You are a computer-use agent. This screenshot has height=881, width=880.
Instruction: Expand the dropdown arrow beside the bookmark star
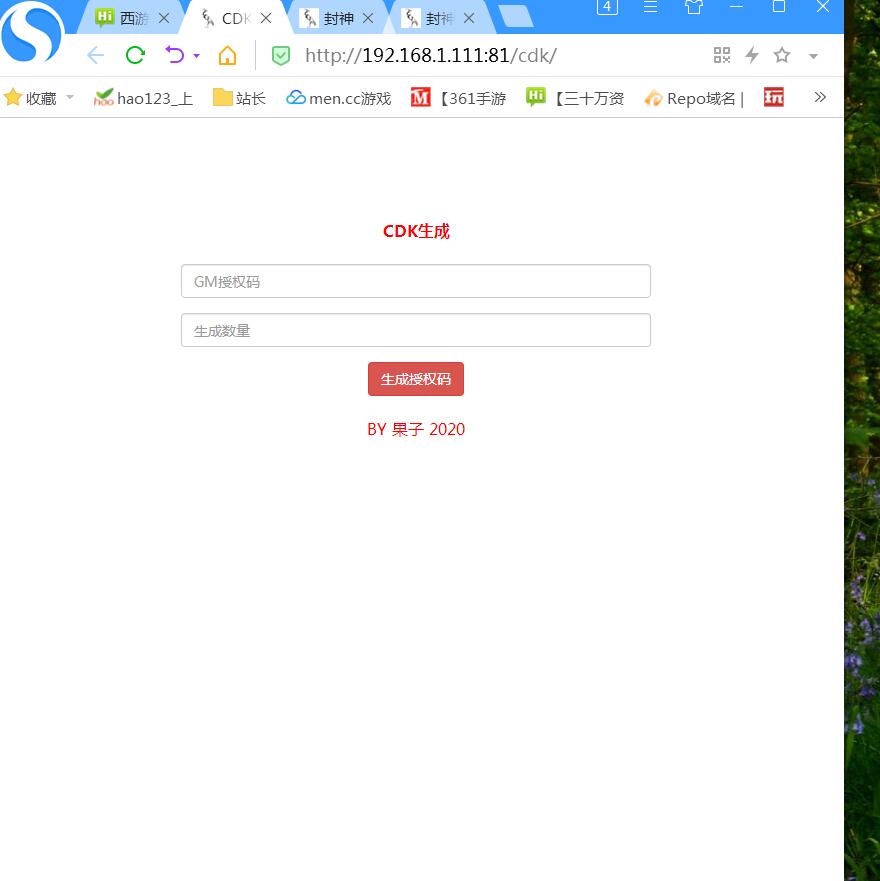click(813, 56)
